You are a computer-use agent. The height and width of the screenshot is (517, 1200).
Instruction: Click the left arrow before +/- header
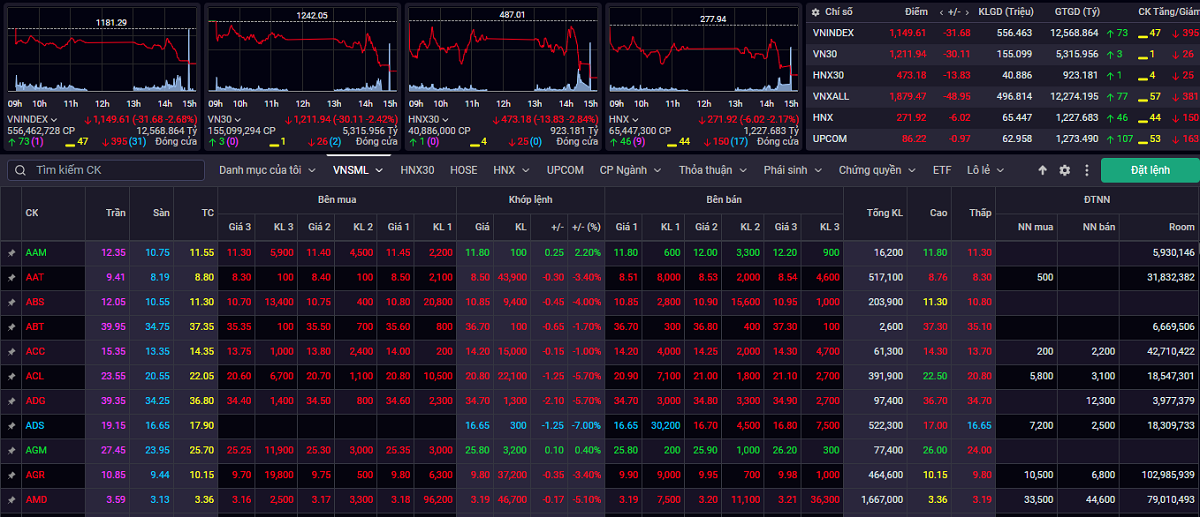942,12
